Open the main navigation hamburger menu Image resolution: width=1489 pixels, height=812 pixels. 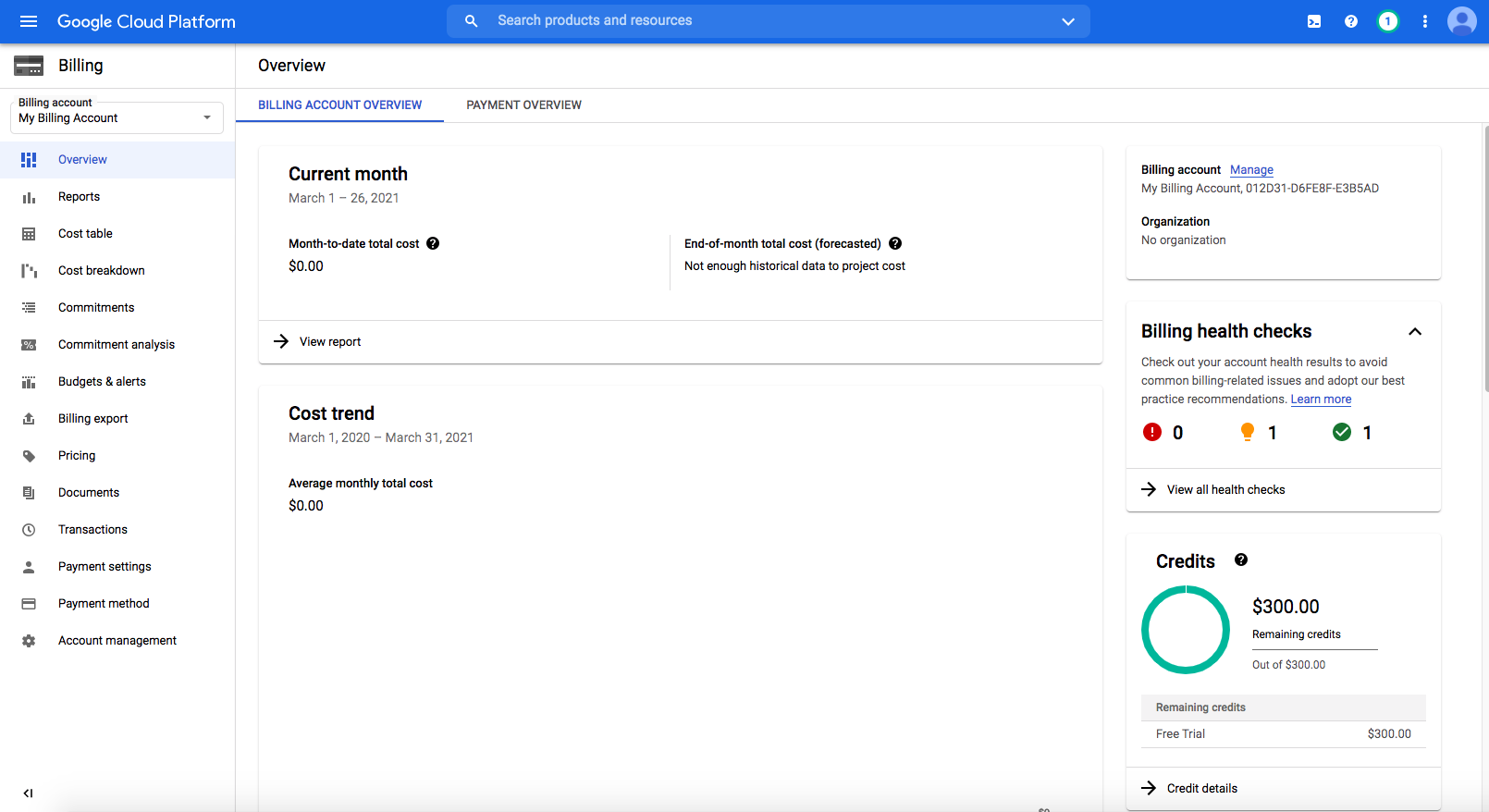[29, 21]
